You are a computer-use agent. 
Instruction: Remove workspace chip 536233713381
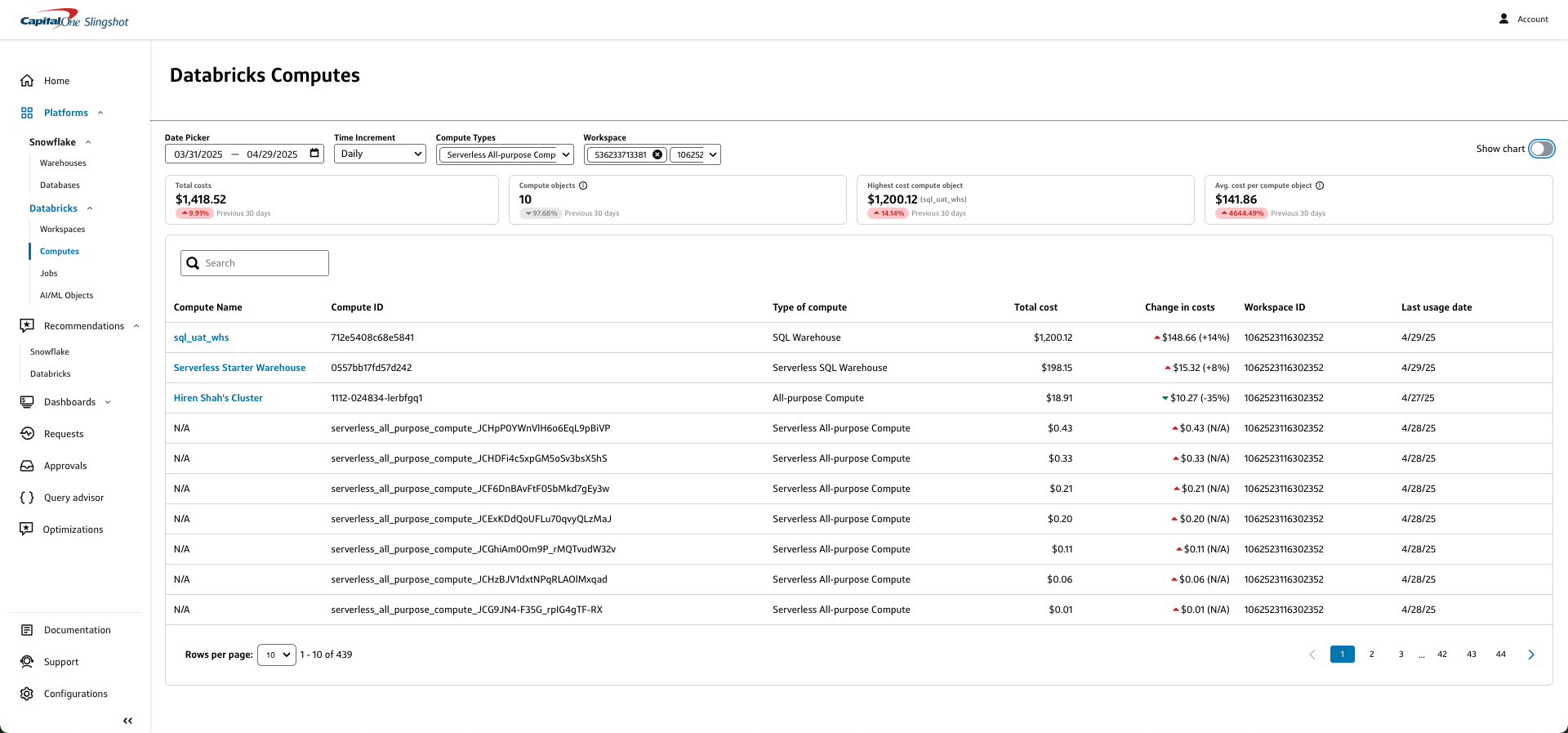[657, 154]
